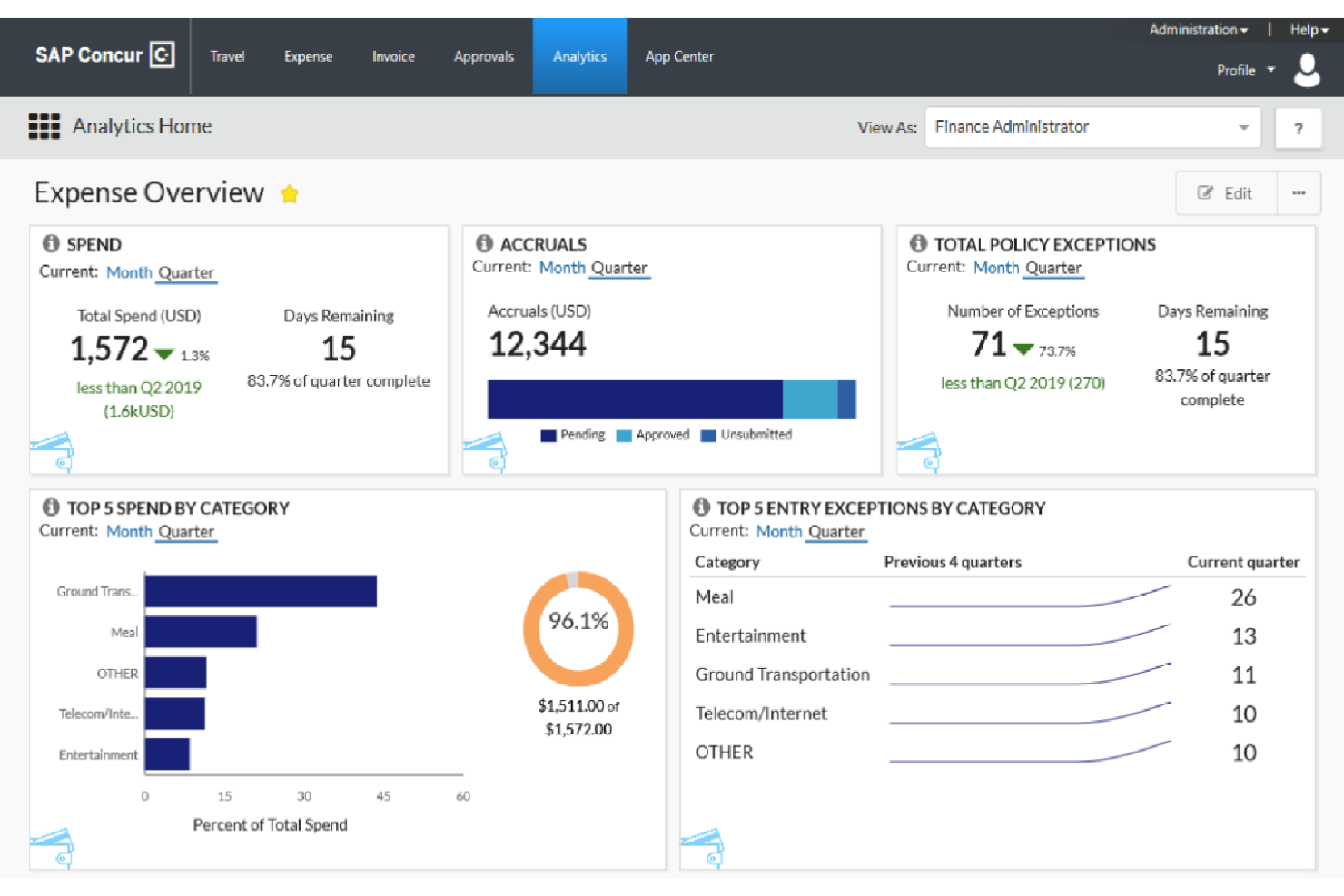Image resolution: width=1344 pixels, height=896 pixels.
Task: Select the Approvals tab
Action: pos(483,56)
